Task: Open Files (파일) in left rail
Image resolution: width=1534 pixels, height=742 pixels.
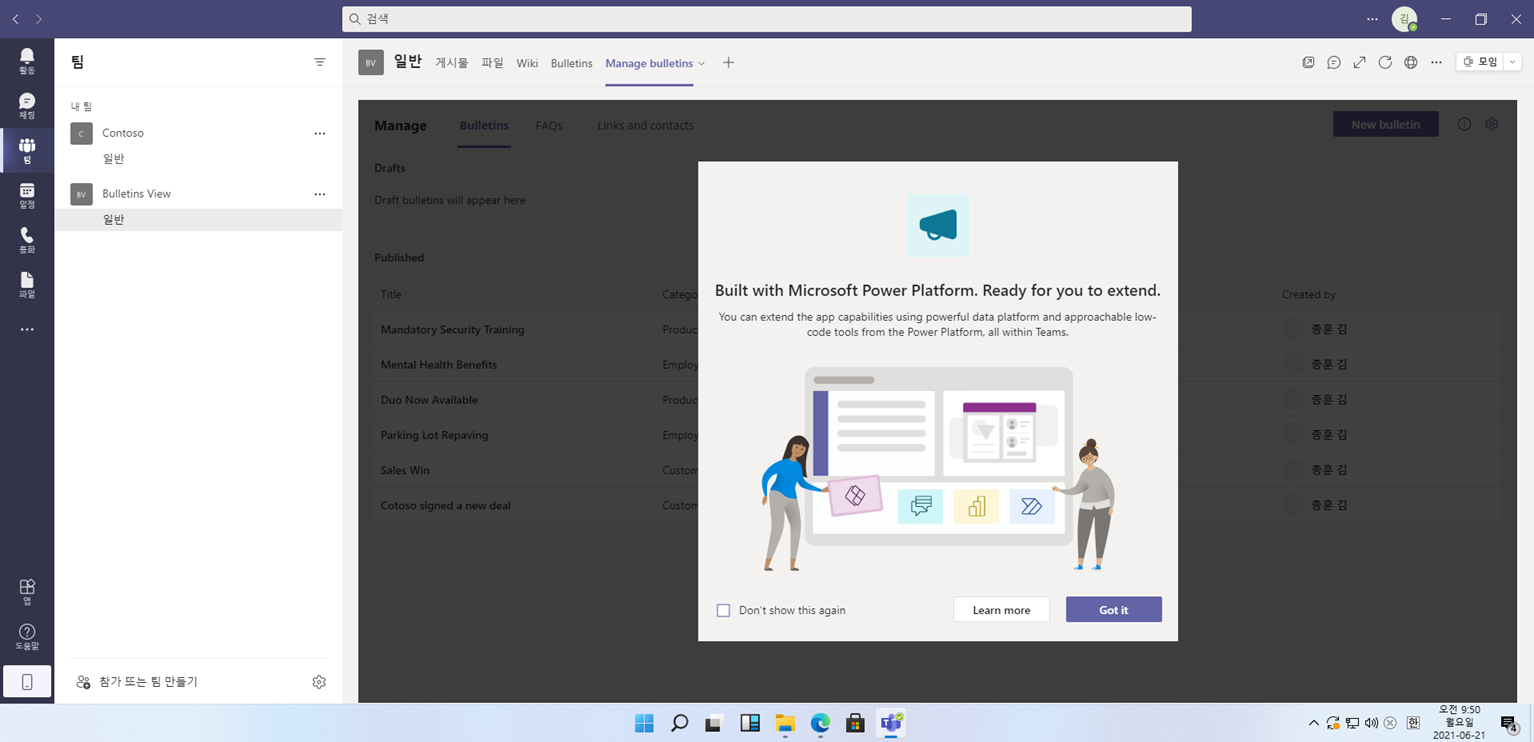Action: 27,285
